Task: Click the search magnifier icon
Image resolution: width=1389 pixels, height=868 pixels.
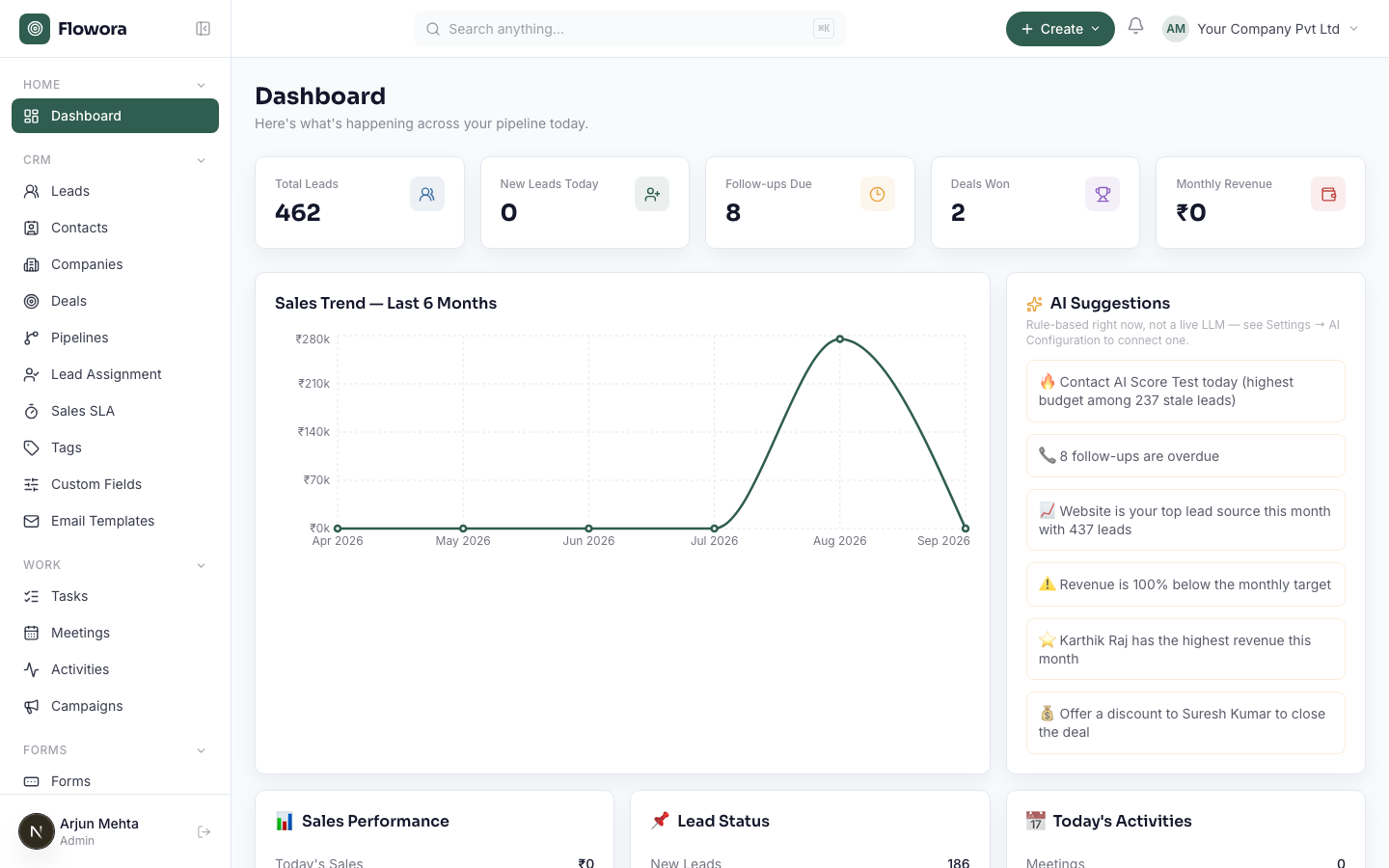Action: point(433,29)
